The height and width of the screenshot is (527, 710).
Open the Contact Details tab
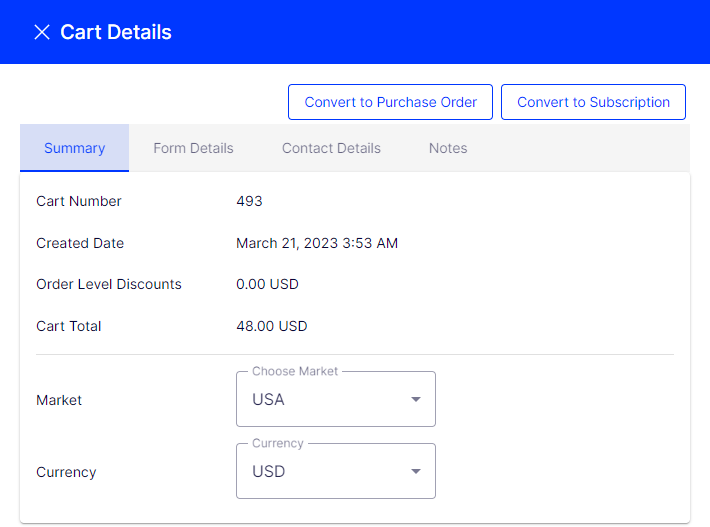(x=331, y=148)
